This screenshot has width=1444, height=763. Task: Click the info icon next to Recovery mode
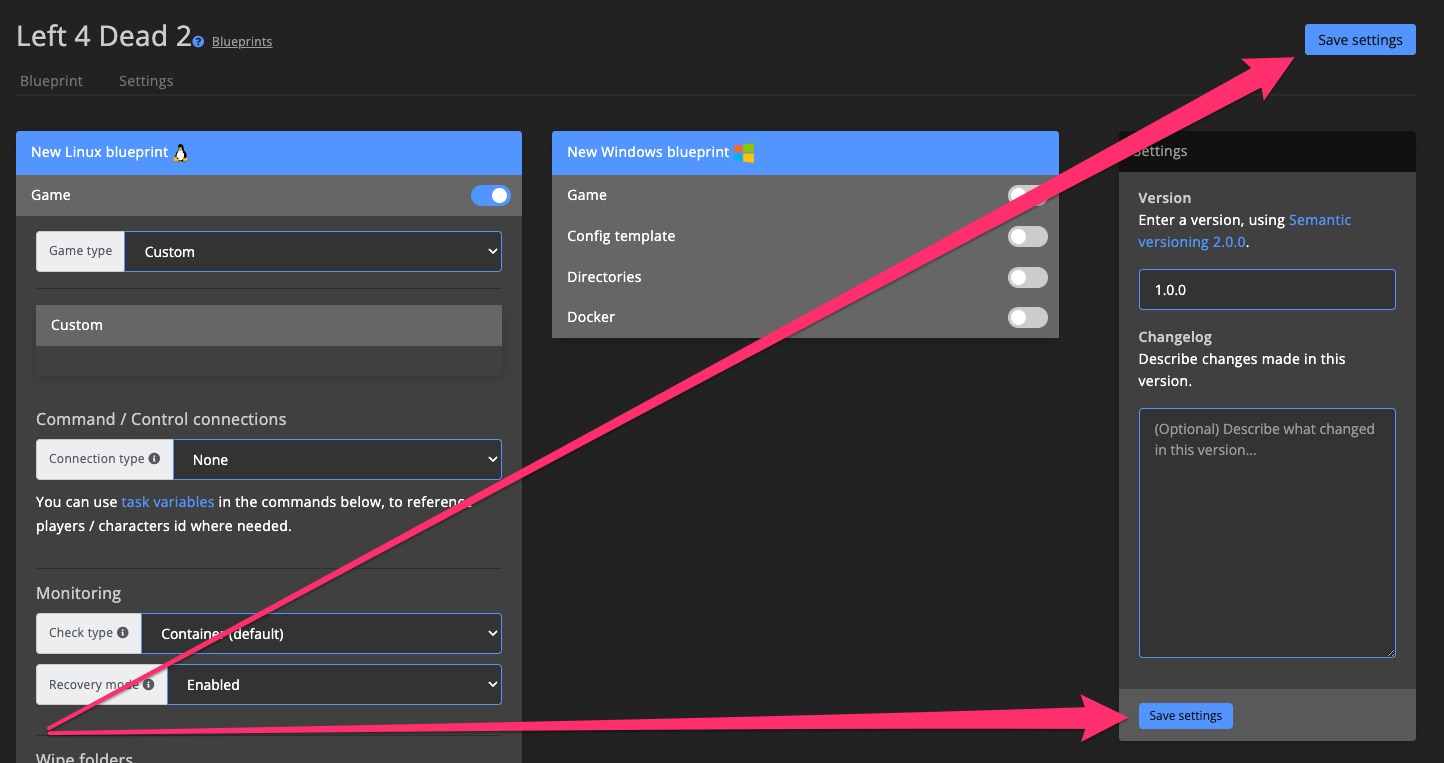click(x=148, y=685)
